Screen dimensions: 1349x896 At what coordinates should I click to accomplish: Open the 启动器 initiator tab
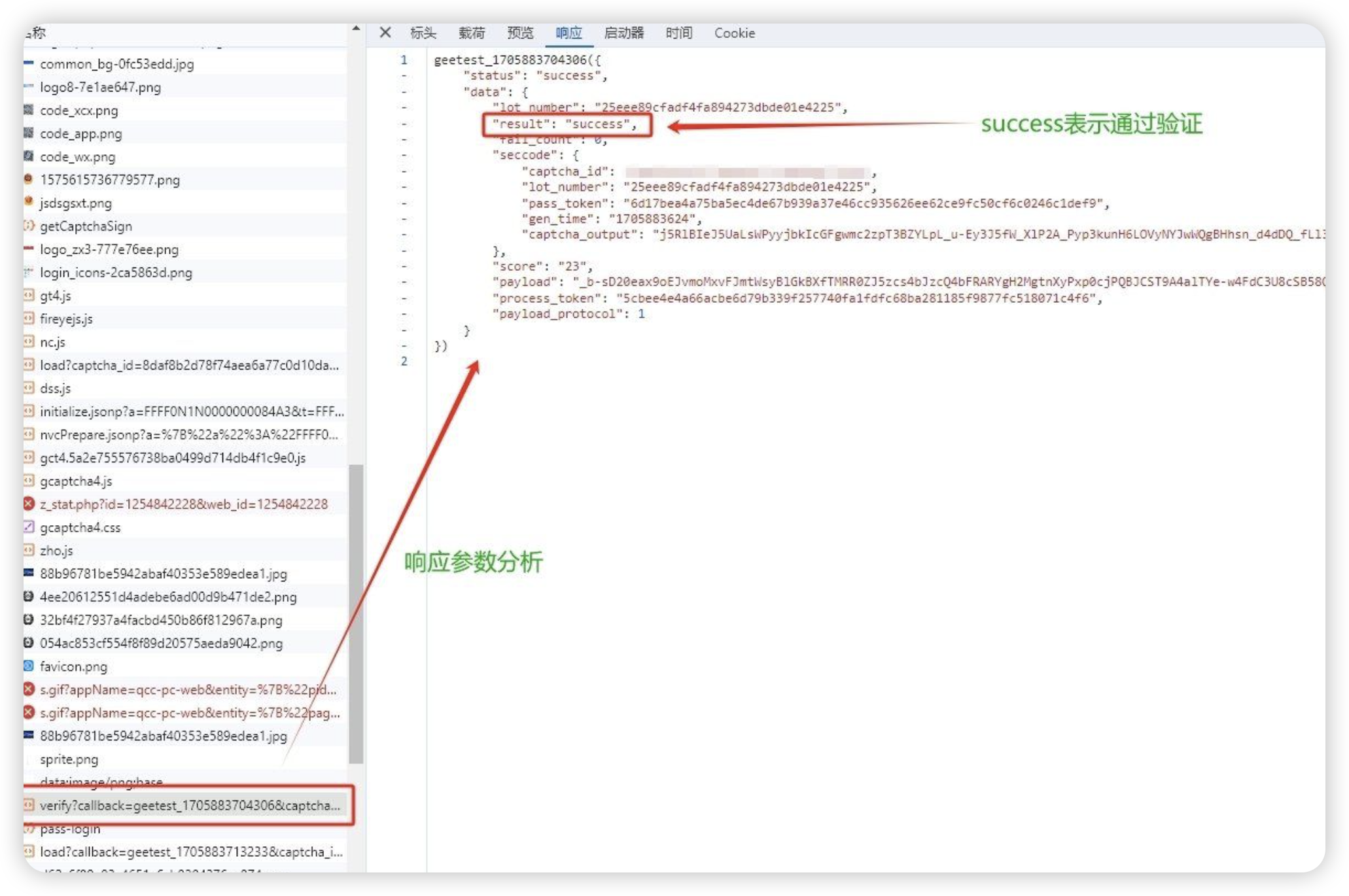point(623,33)
